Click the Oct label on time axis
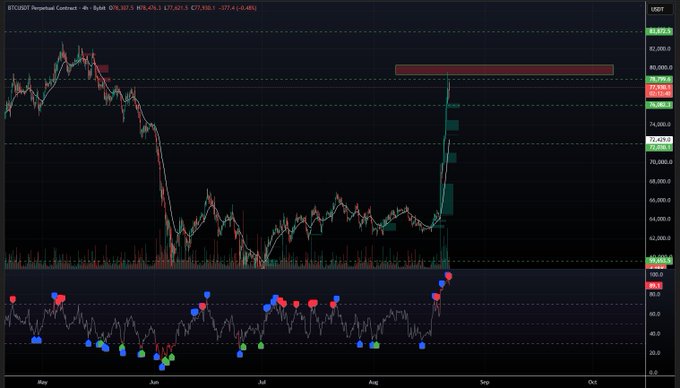Image resolution: width=680 pixels, height=388 pixels. (x=592, y=382)
